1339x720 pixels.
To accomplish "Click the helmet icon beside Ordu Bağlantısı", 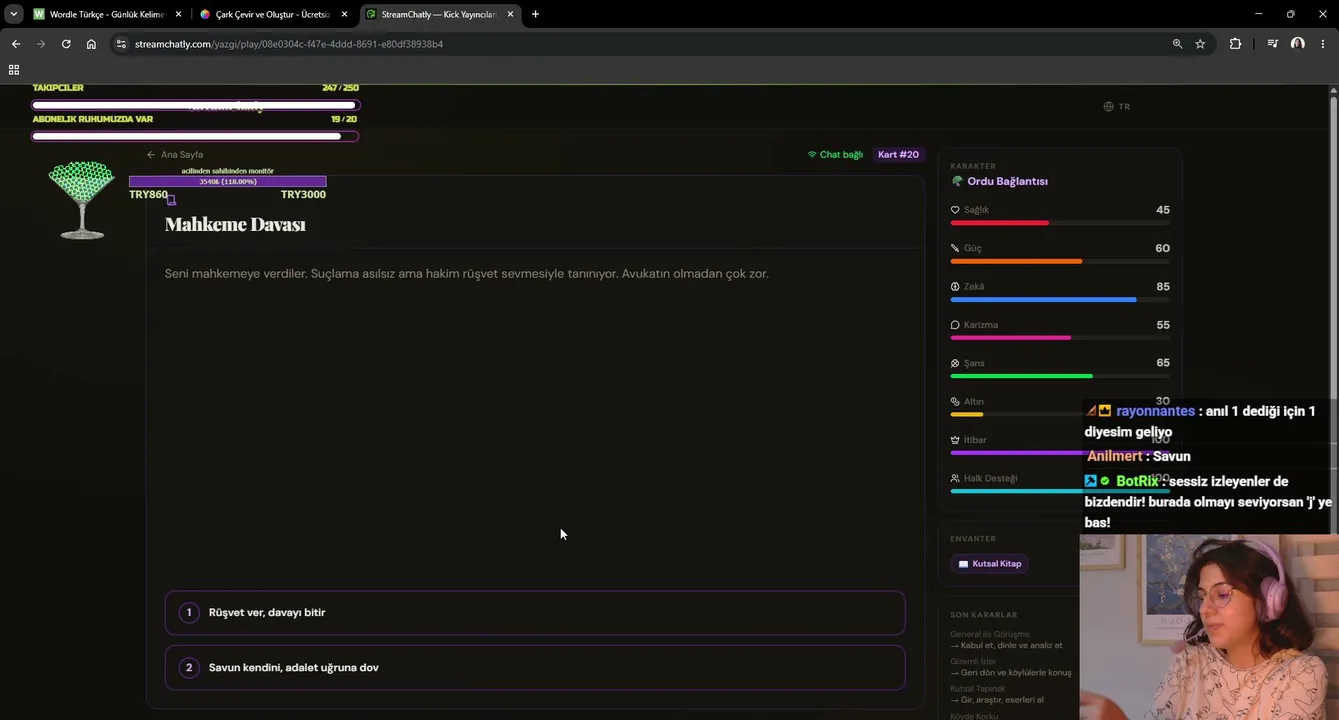I will coord(957,182).
